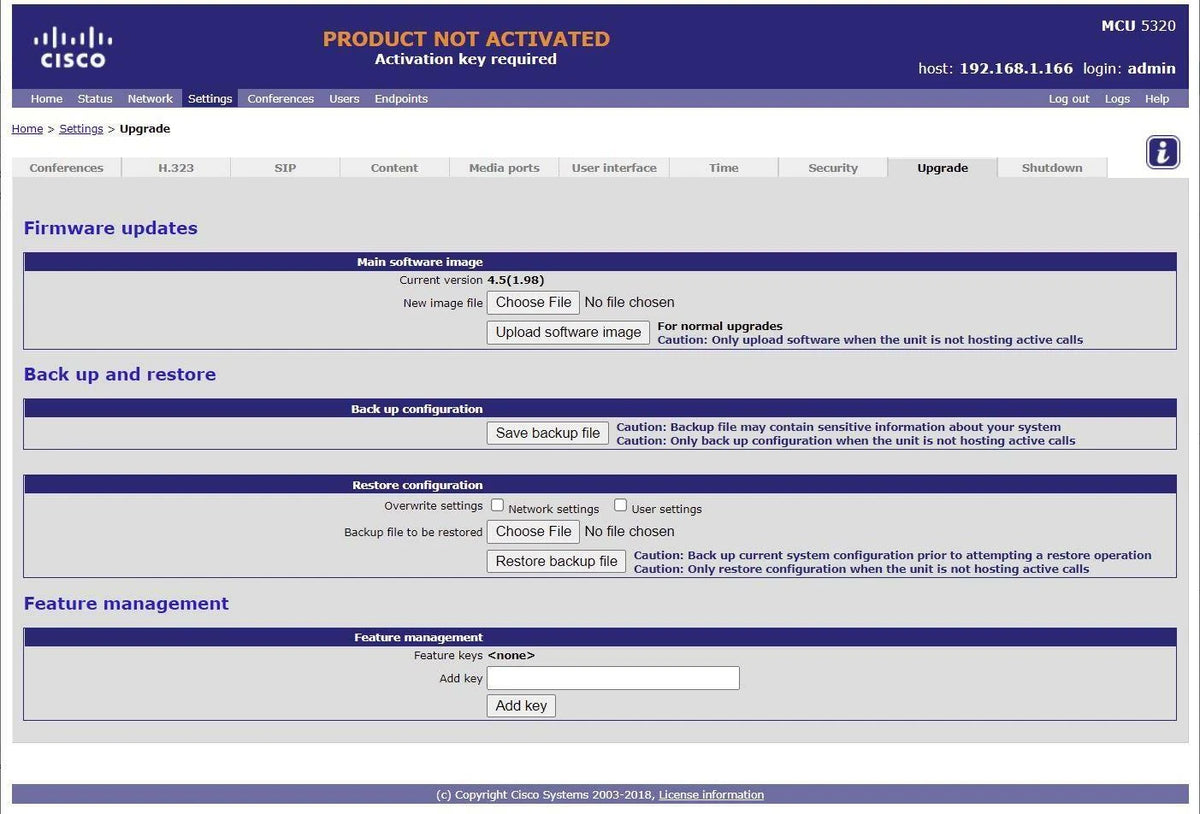Viewport: 1200px width, 814px height.
Task: Click Save backup file button
Action: [548, 433]
